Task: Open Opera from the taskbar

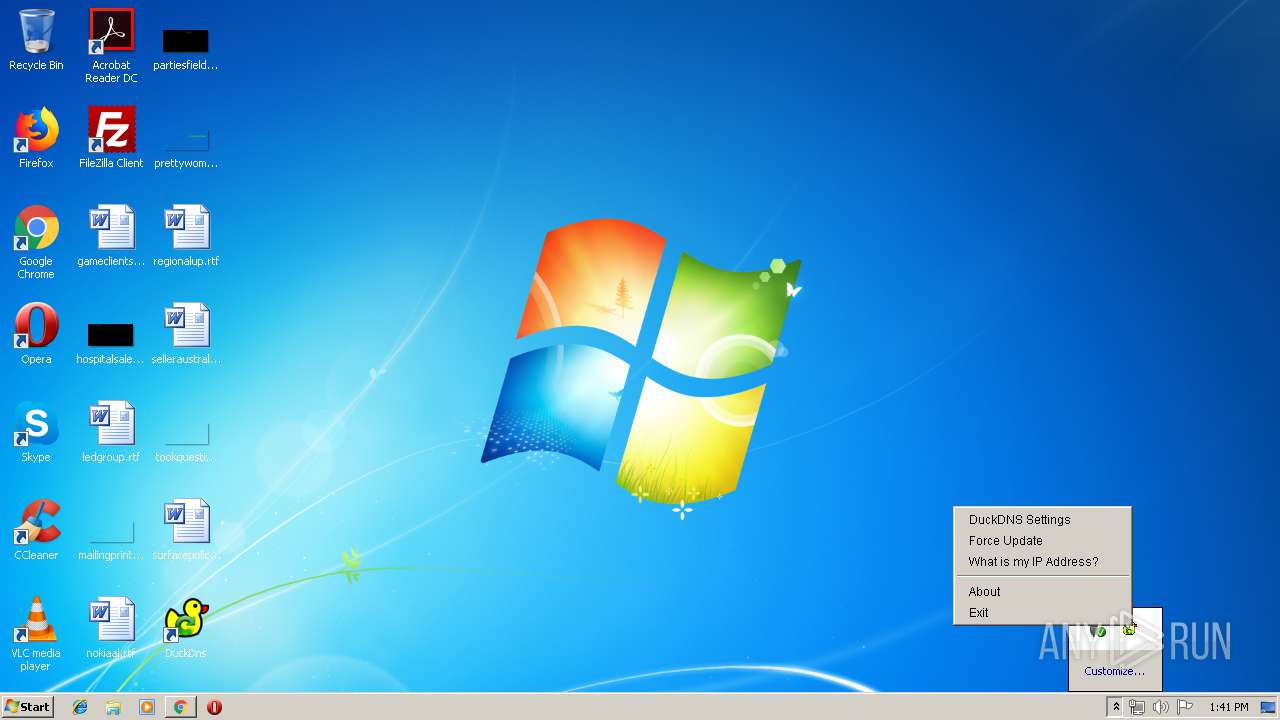Action: (x=214, y=707)
